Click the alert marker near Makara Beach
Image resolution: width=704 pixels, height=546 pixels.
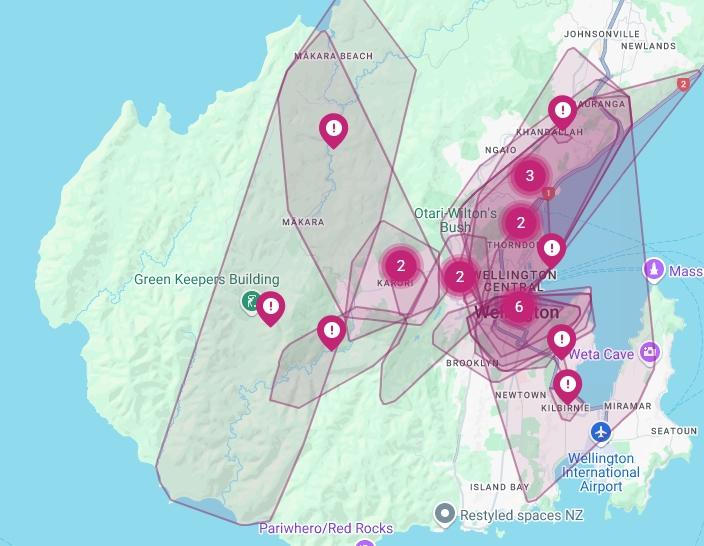click(333, 128)
